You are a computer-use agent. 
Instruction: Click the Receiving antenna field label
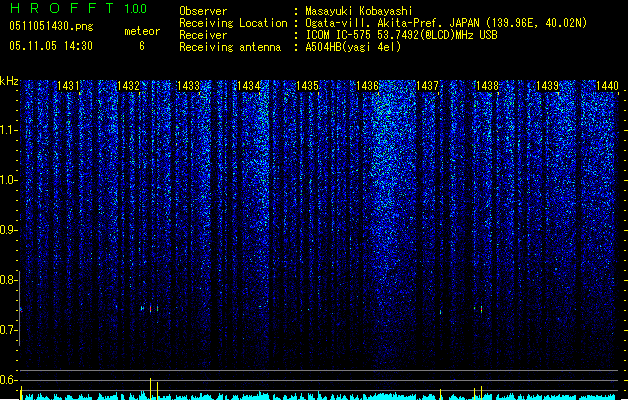(230, 47)
